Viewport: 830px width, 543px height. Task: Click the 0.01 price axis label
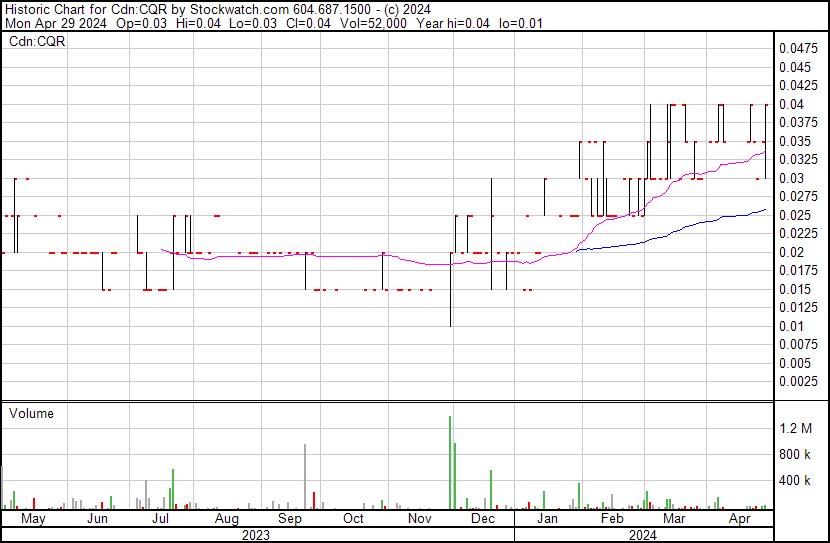791,327
